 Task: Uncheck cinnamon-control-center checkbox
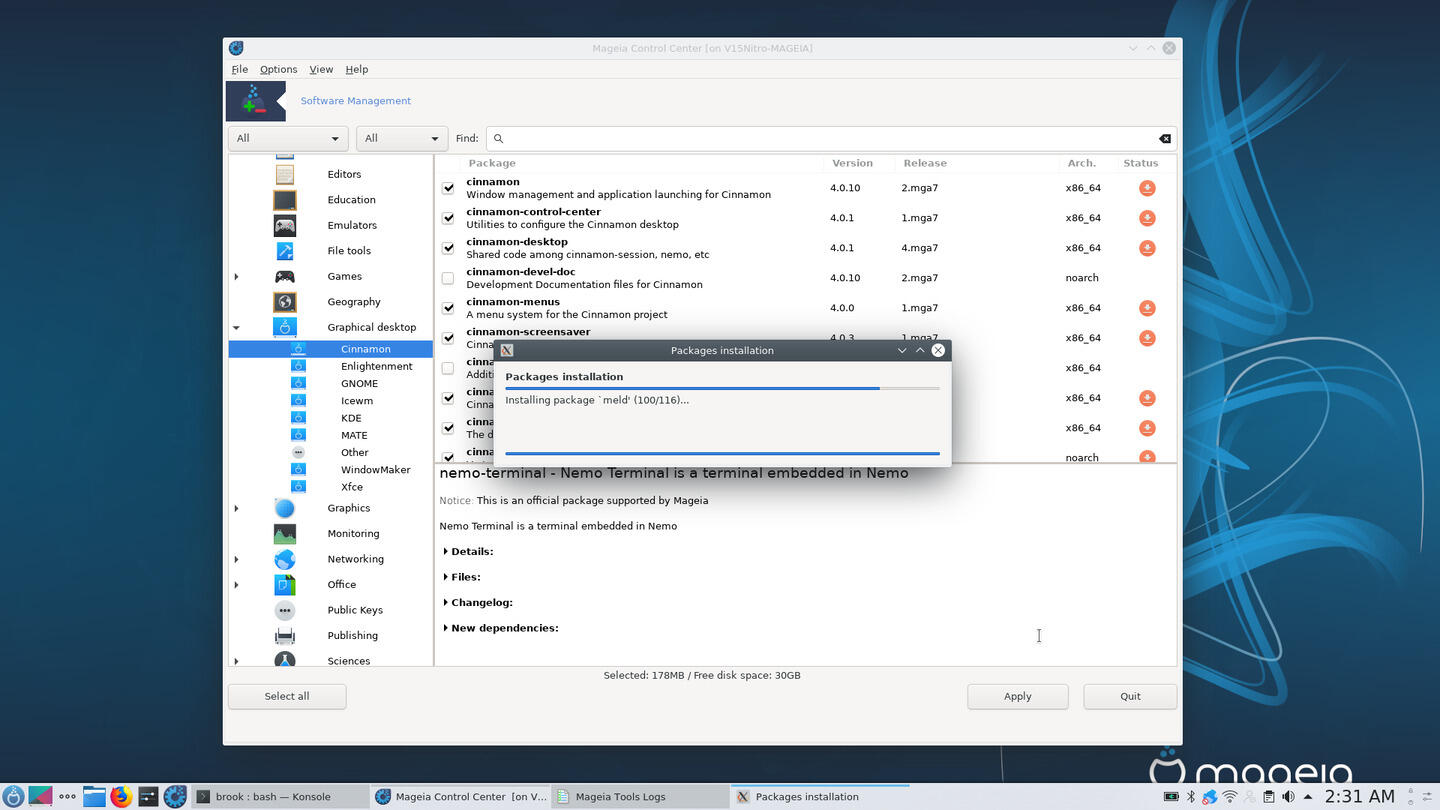448,218
